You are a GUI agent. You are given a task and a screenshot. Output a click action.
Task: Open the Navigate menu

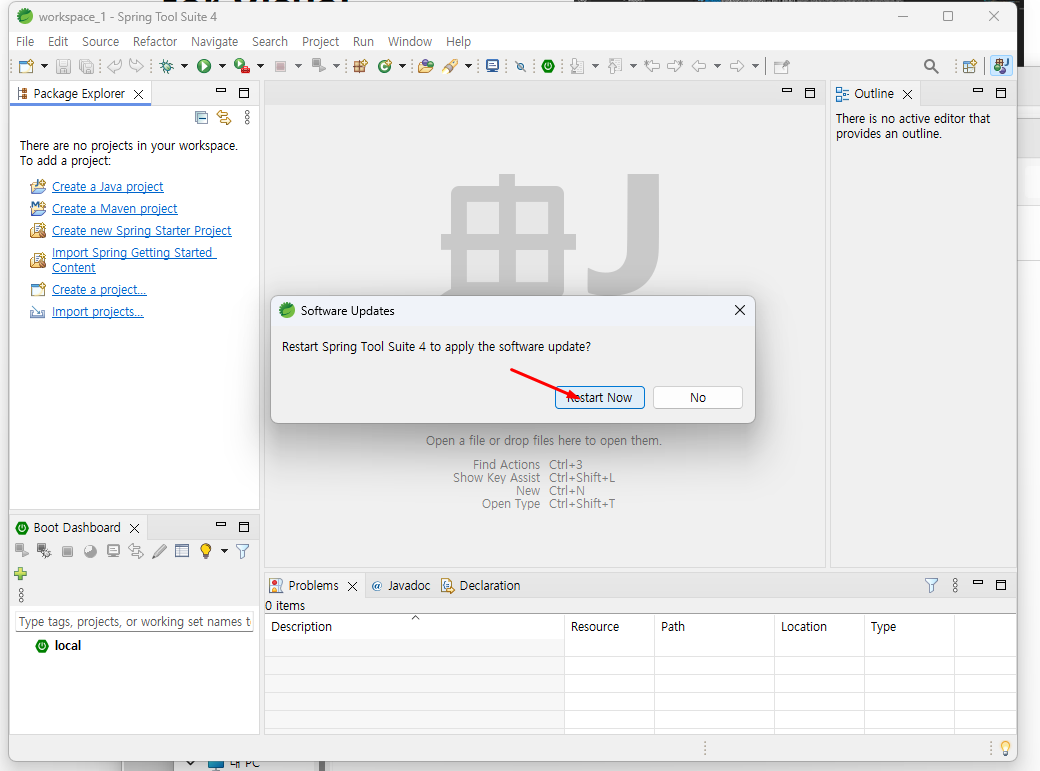click(214, 42)
